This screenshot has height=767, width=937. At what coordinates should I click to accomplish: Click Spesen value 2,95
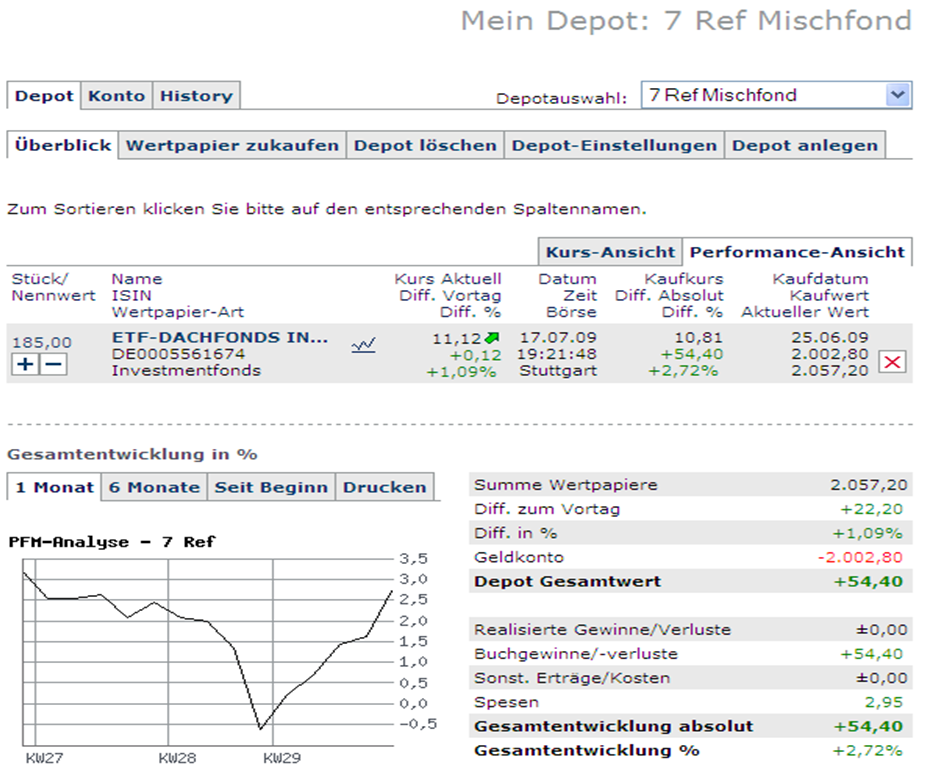pyautogui.click(x=883, y=702)
